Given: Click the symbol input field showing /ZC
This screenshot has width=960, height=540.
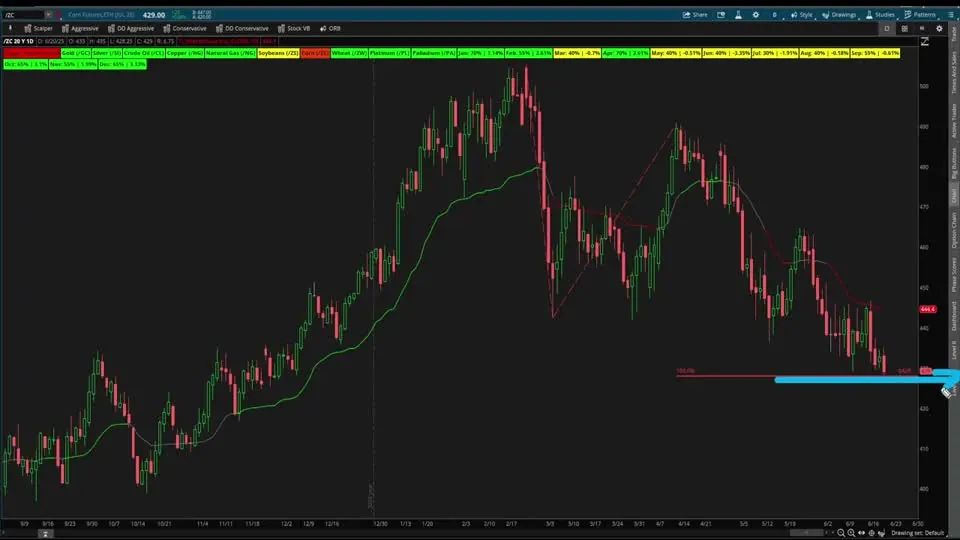Looking at the screenshot, I should tap(23, 15).
